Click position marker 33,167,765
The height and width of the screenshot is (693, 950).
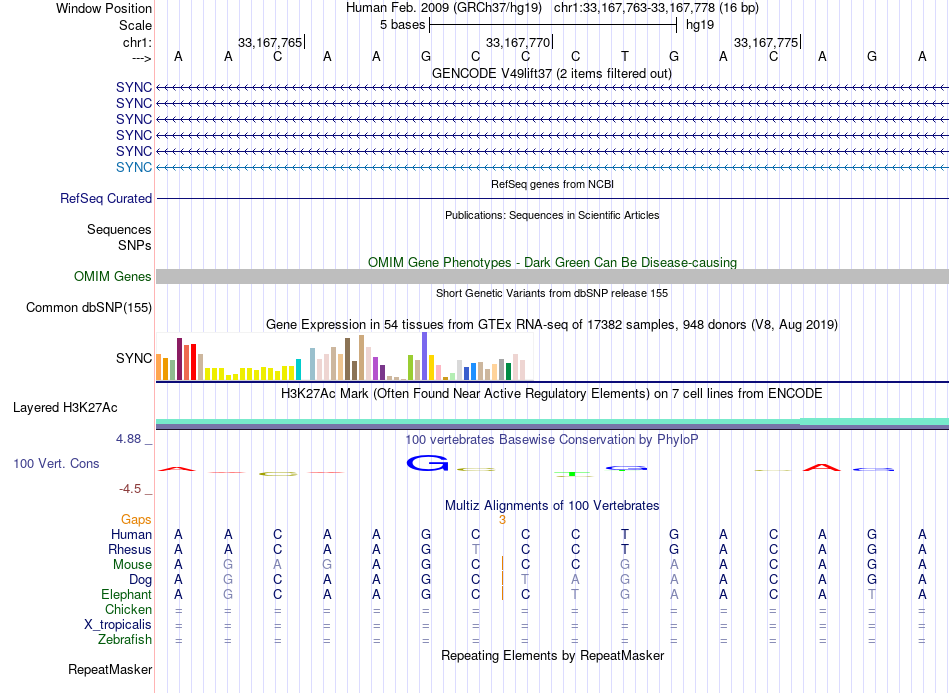tap(270, 42)
